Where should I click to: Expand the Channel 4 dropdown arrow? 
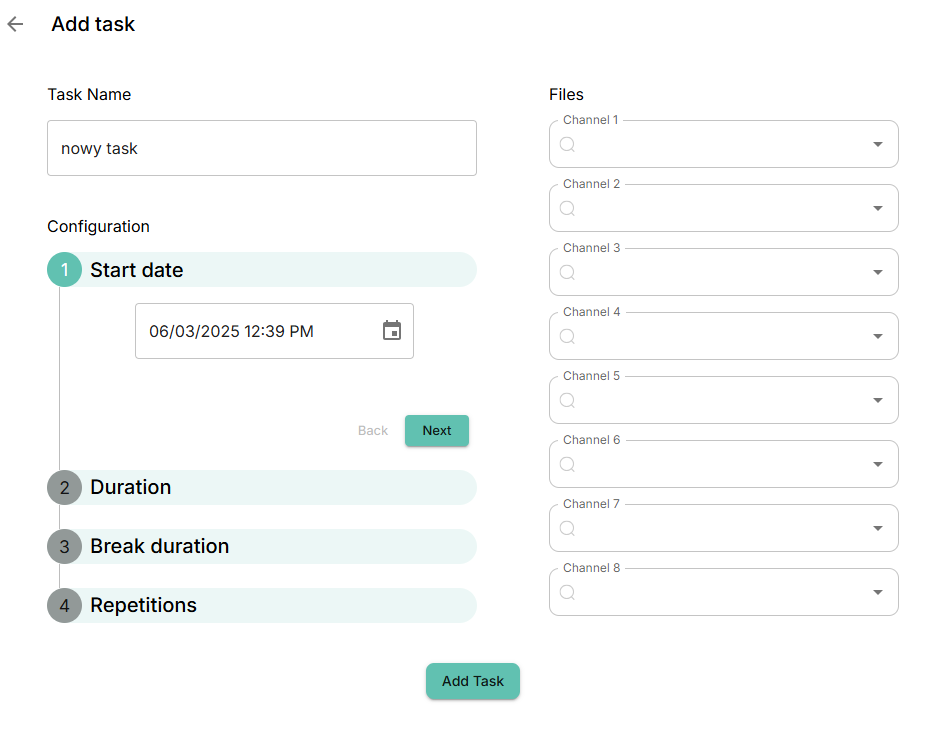tap(877, 336)
